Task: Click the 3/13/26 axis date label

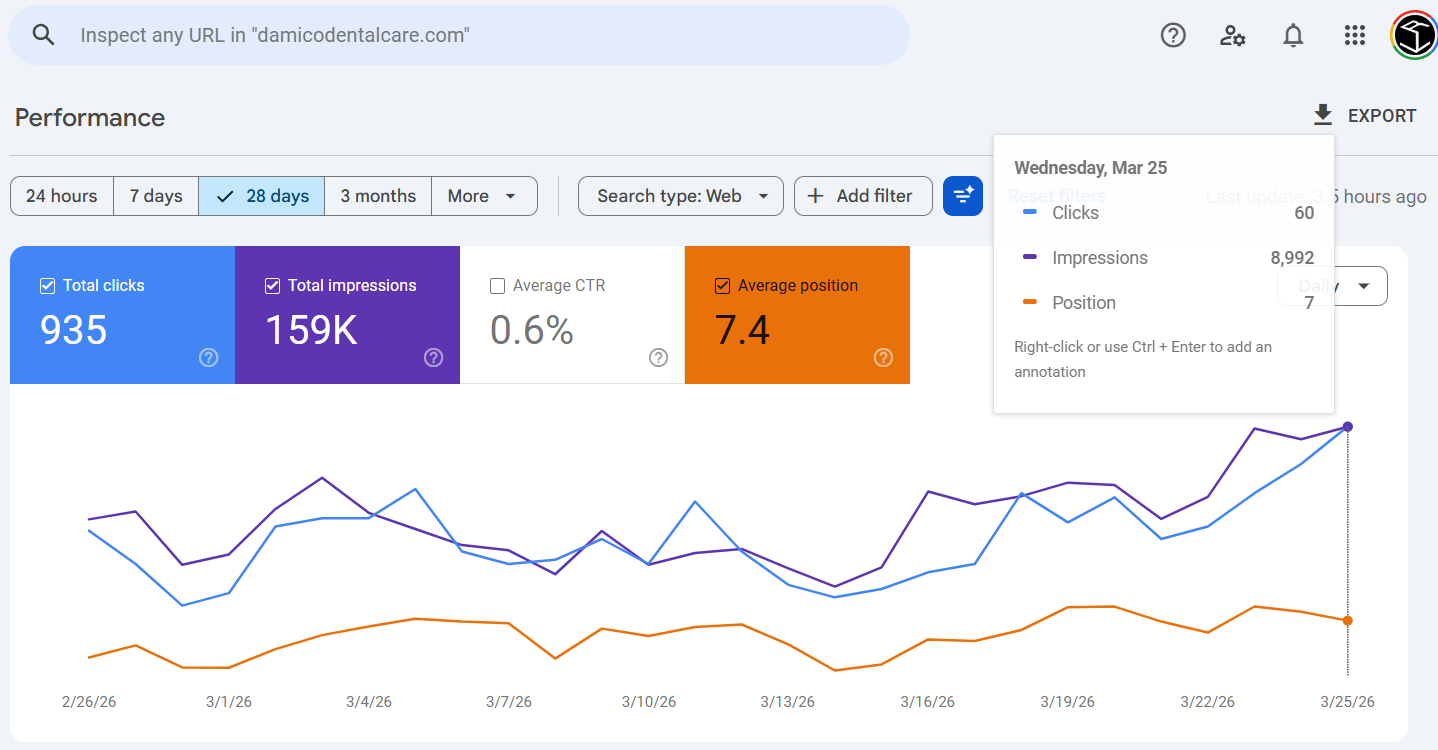Action: pyautogui.click(x=788, y=702)
